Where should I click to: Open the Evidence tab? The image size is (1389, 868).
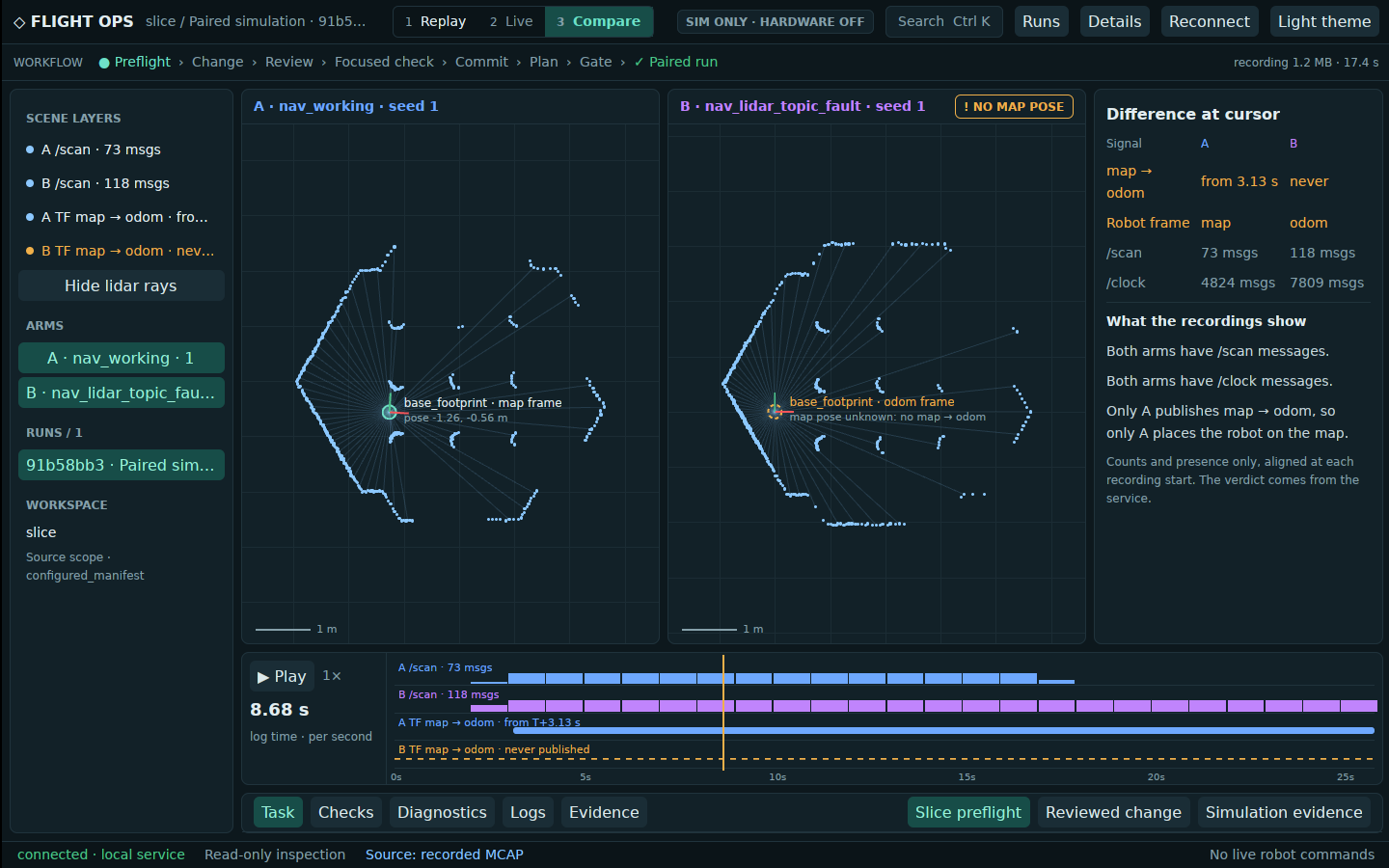604,812
